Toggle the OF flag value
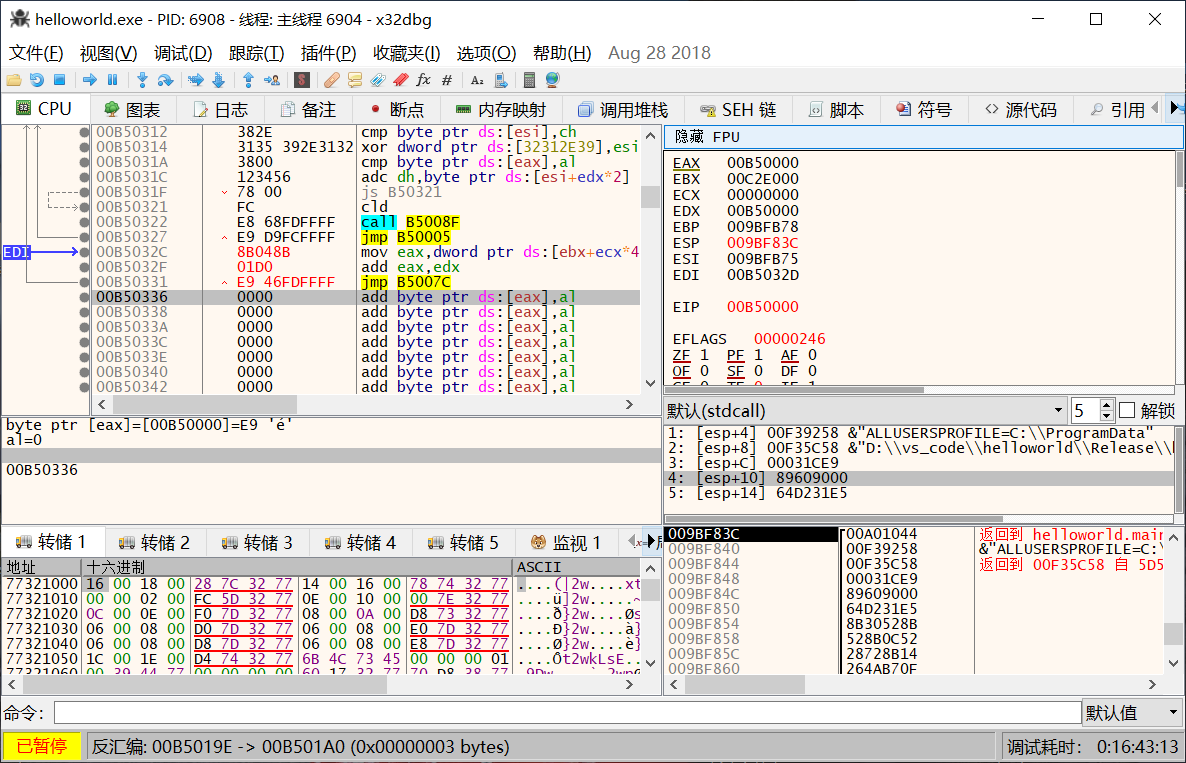Screen dimensions: 1186x763 coord(704,371)
